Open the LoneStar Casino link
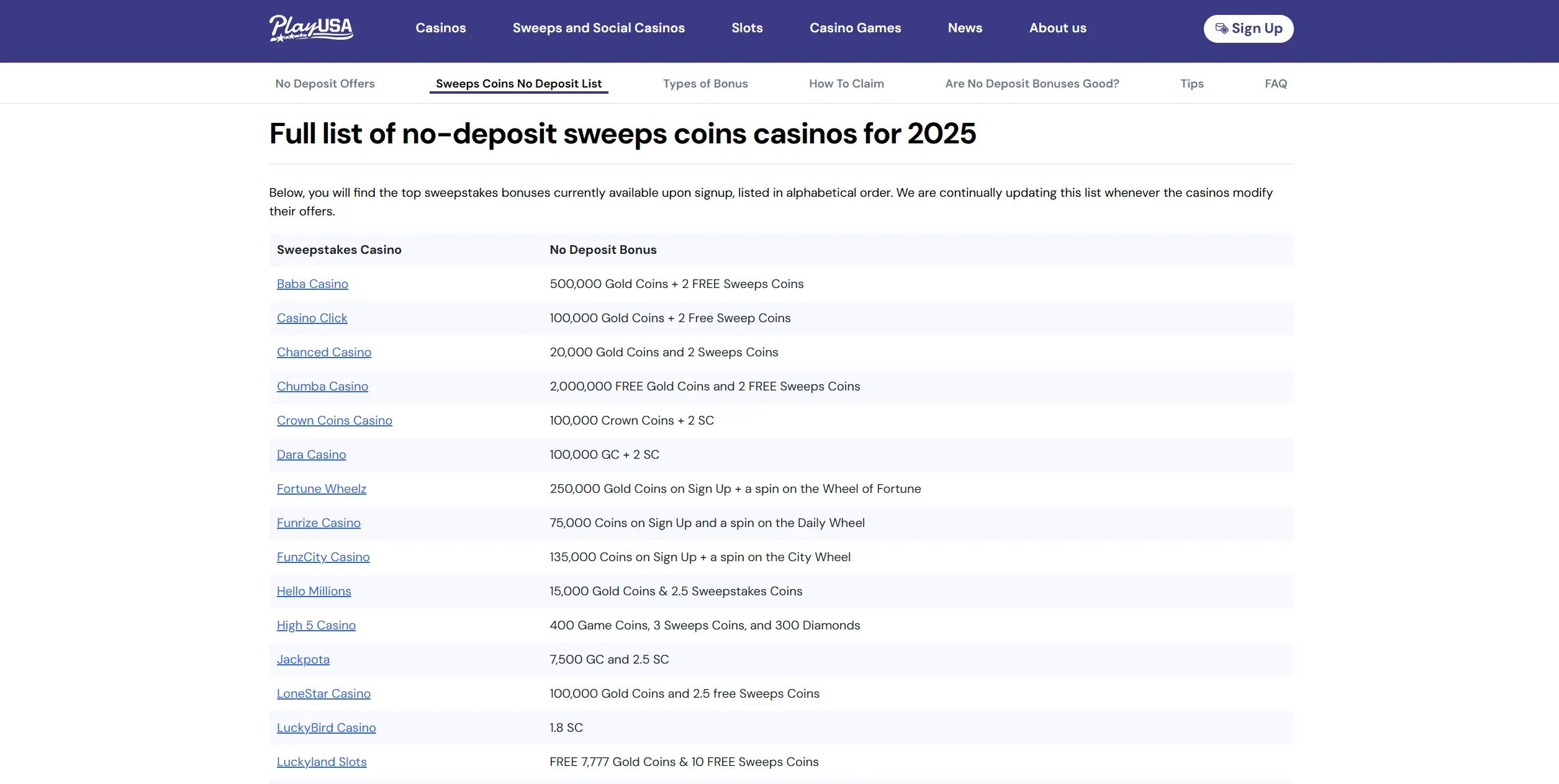1559x784 pixels. coord(323,693)
